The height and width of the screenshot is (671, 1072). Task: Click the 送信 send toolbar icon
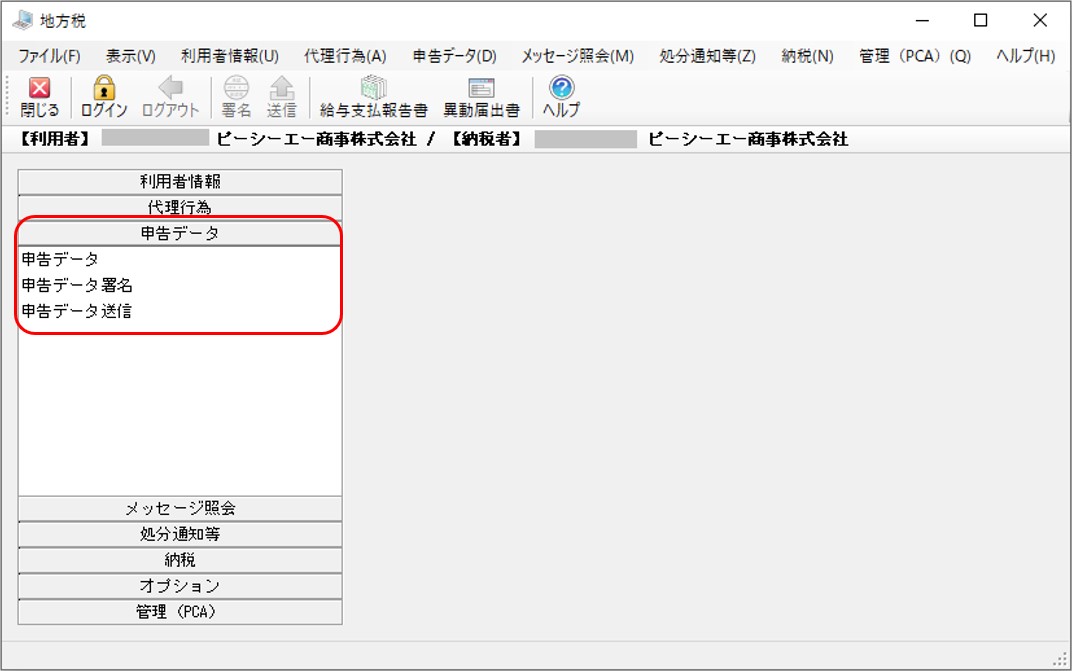[282, 88]
